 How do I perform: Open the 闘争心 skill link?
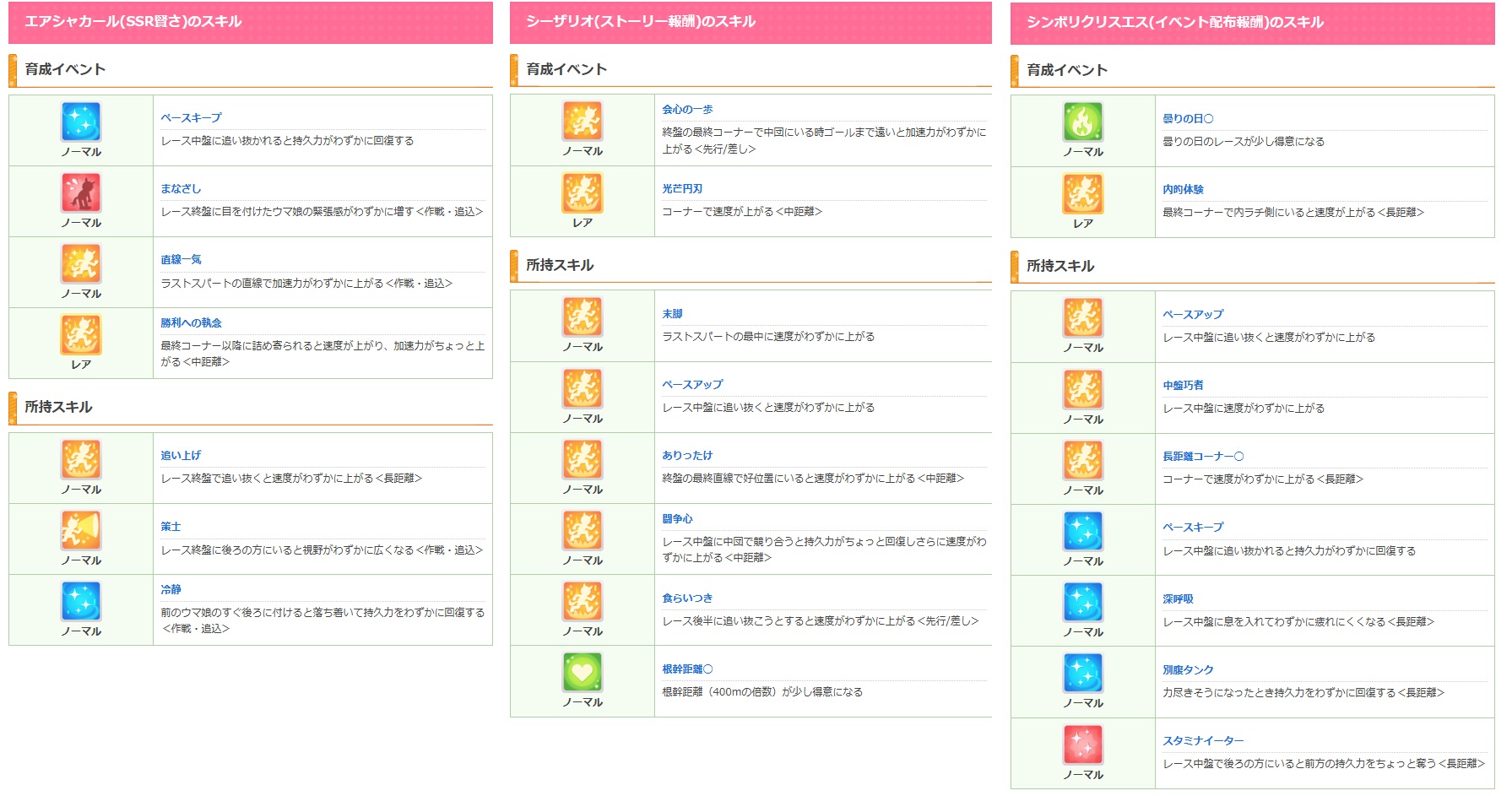[678, 519]
